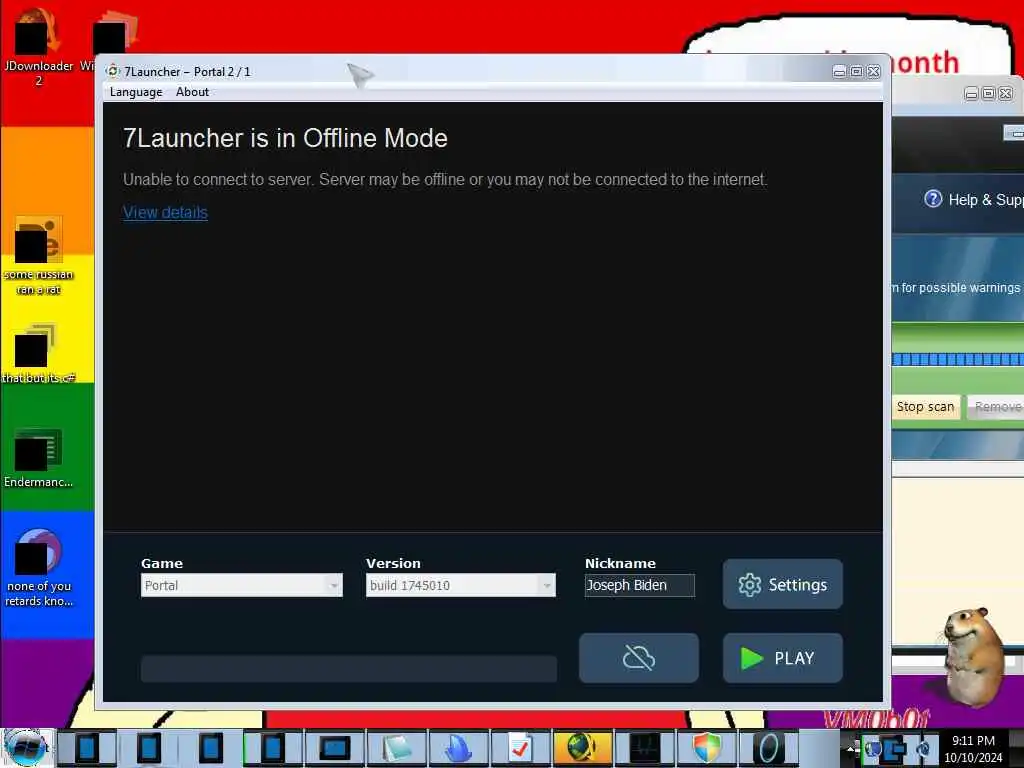Select the Endermanc... desktop icon
1024x768 pixels.
pos(38,457)
